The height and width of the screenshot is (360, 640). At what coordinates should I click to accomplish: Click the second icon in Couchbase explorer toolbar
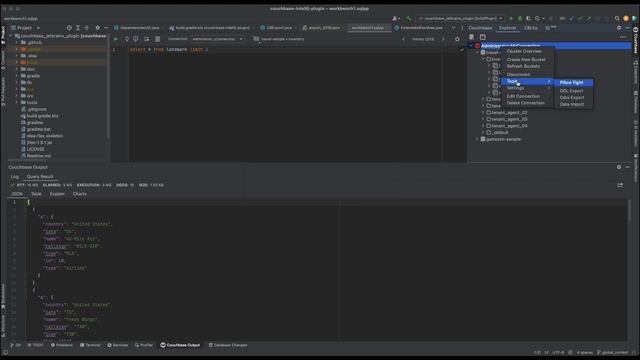[482, 37]
